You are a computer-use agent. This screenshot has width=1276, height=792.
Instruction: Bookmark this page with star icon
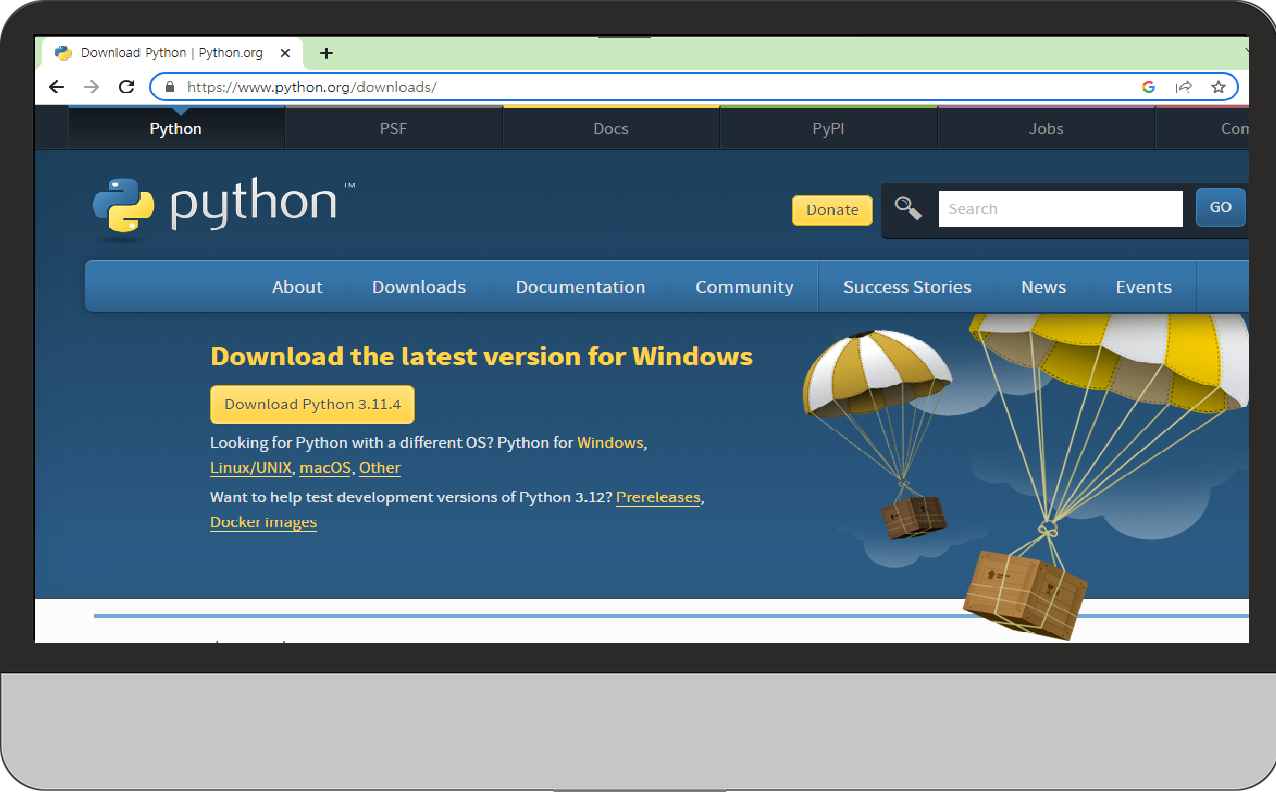tap(1218, 87)
